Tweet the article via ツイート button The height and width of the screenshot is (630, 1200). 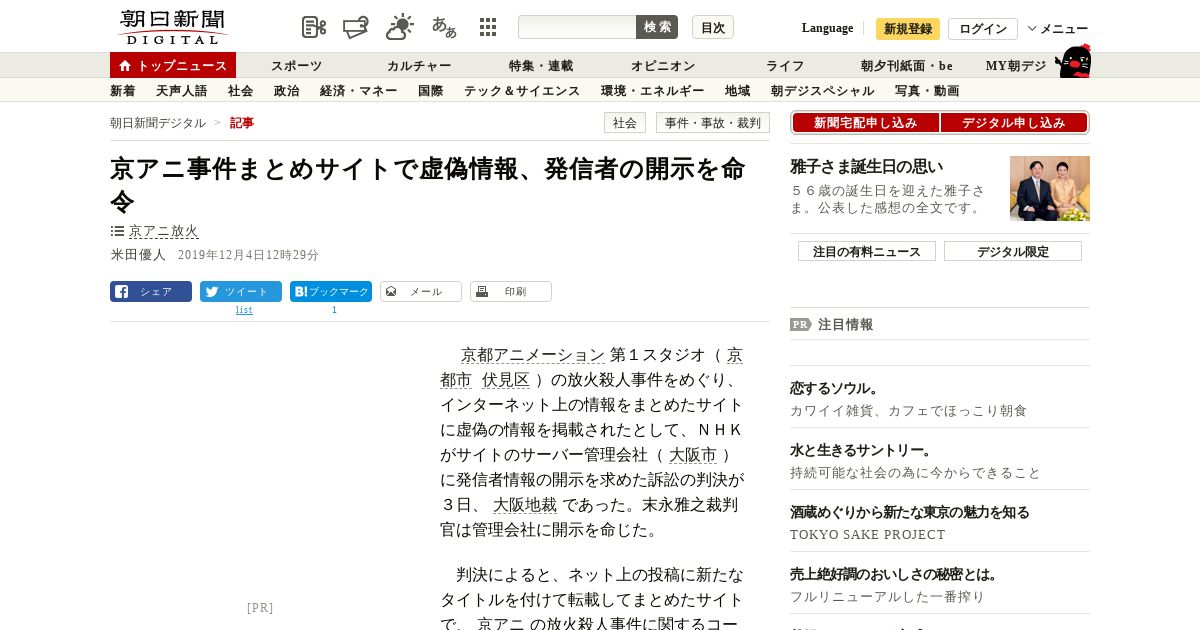pyautogui.click(x=241, y=292)
